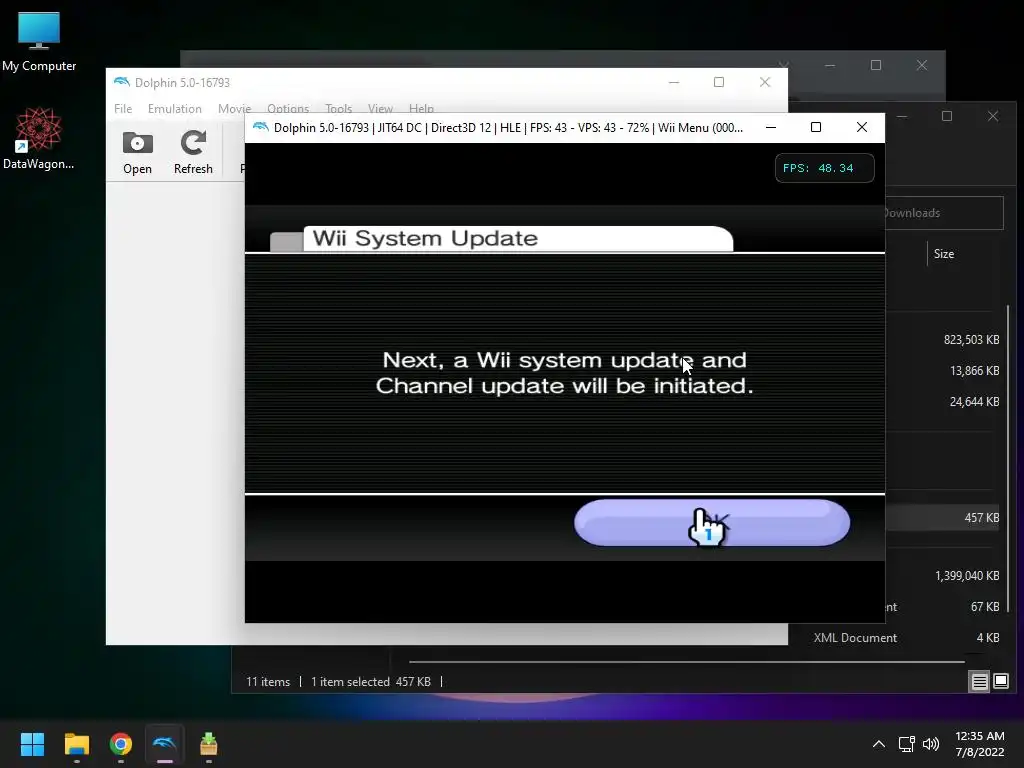Open the installer package taskbar icon
Screen dimensions: 1024x768
point(209,744)
